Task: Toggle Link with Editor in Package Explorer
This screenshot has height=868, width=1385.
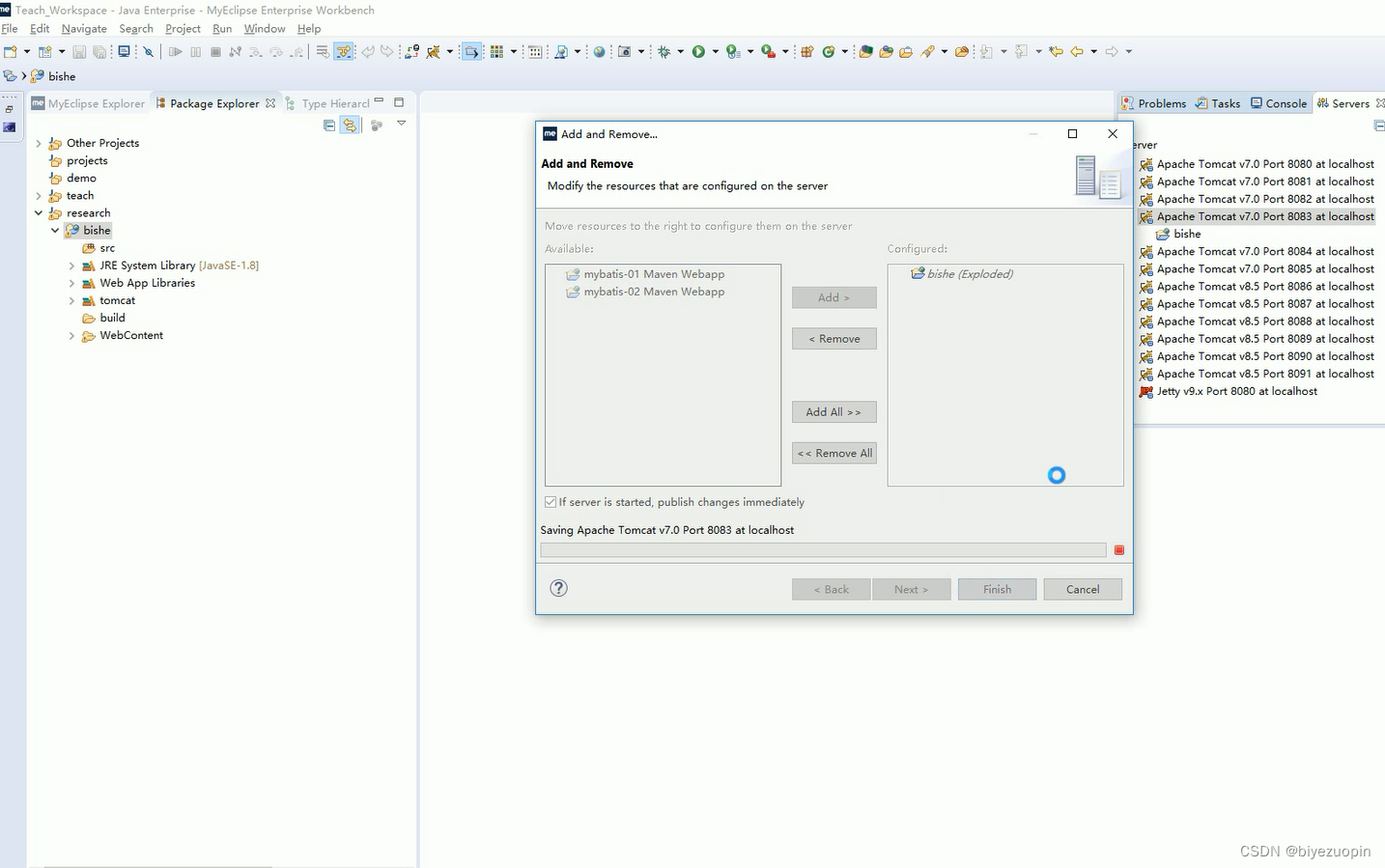Action: click(350, 126)
